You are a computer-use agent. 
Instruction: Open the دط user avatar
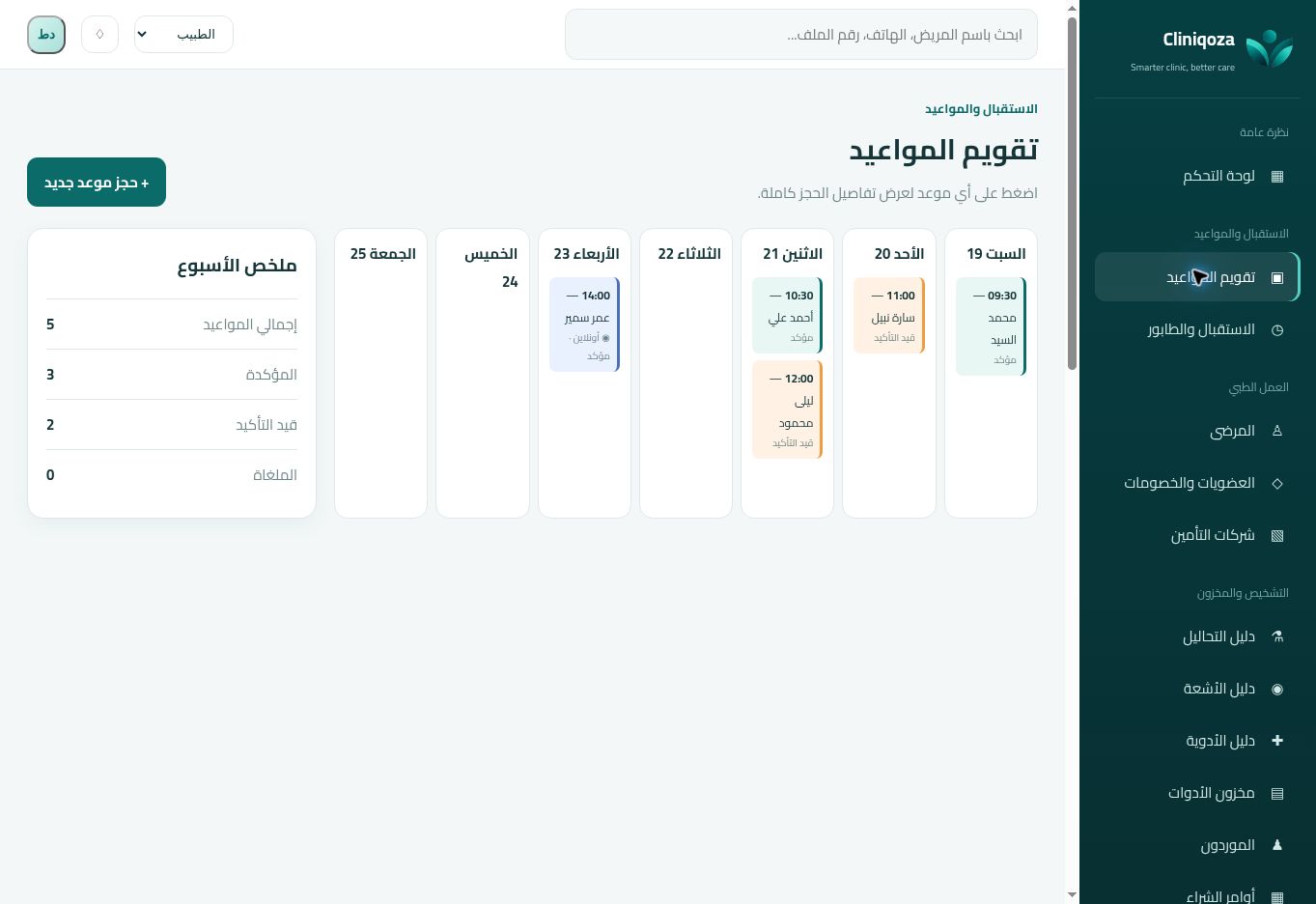coord(46,35)
